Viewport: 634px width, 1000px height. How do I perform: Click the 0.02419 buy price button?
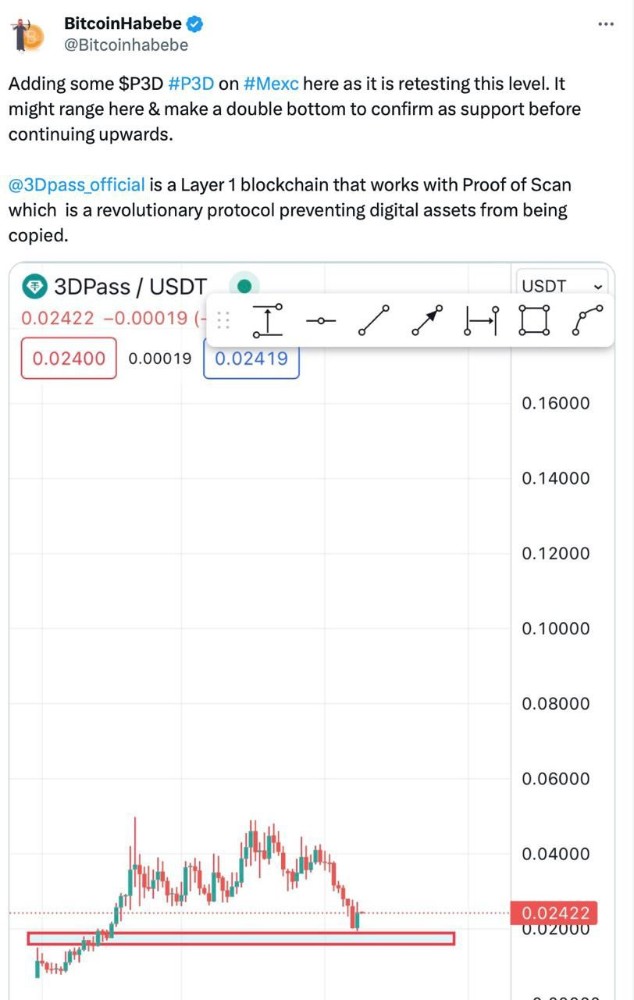point(251,358)
